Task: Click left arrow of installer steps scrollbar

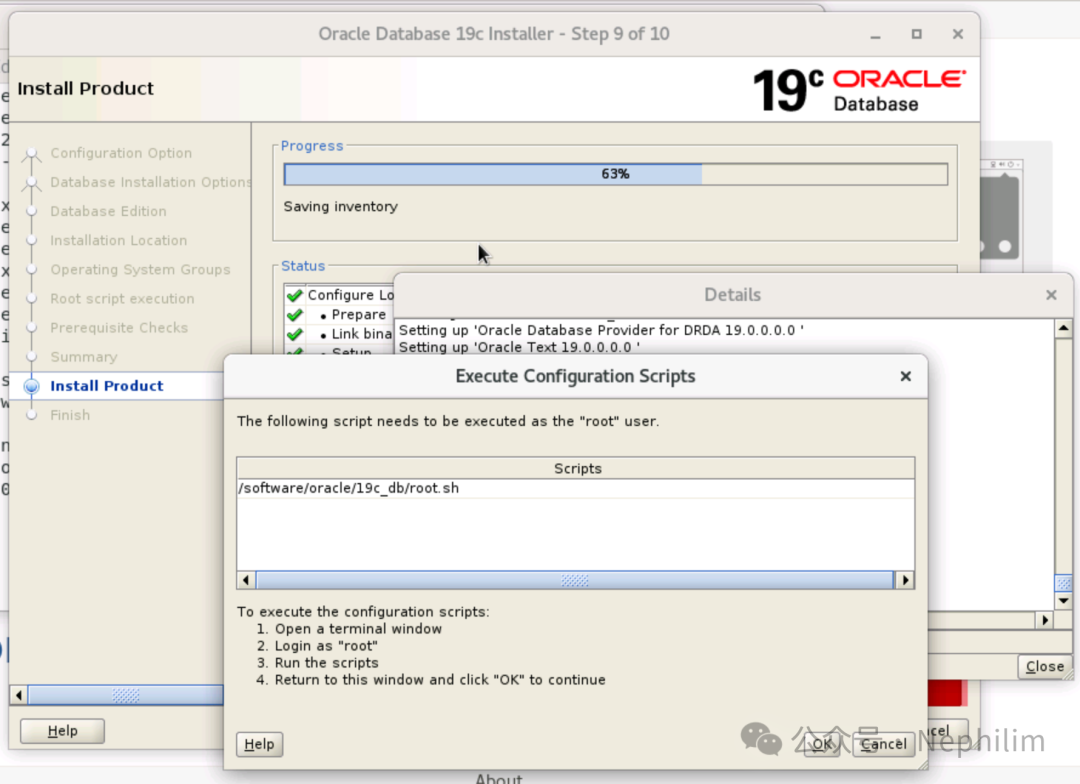Action: (x=19, y=695)
